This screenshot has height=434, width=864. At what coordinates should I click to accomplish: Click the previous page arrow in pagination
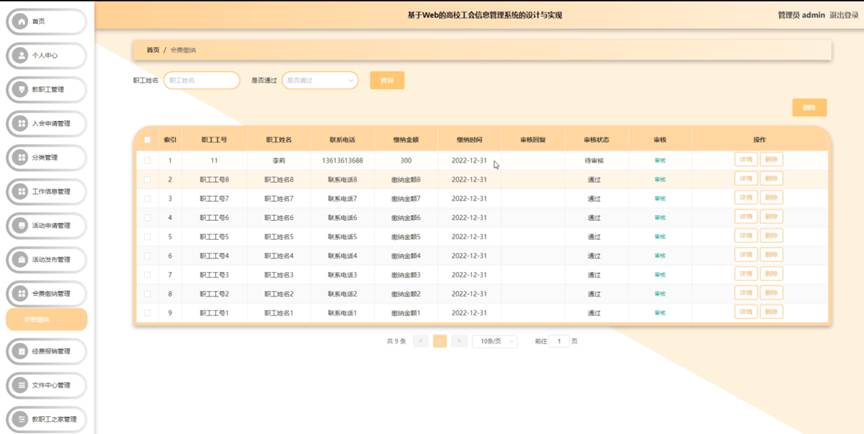coord(420,341)
